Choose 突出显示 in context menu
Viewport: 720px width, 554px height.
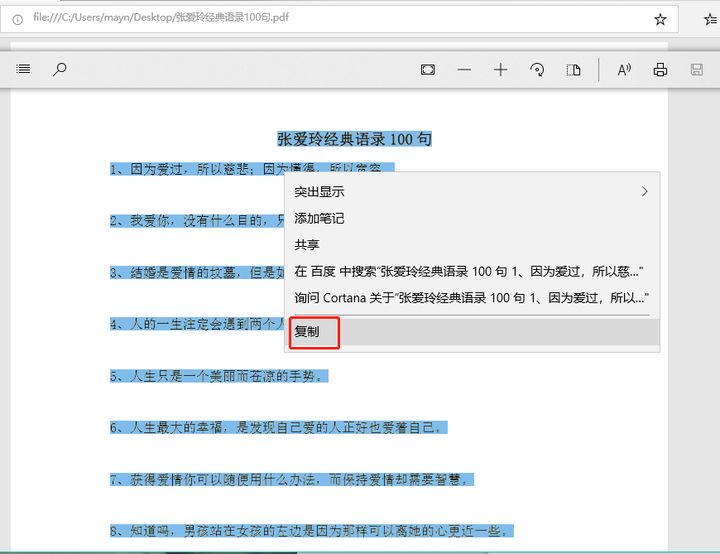pos(472,192)
